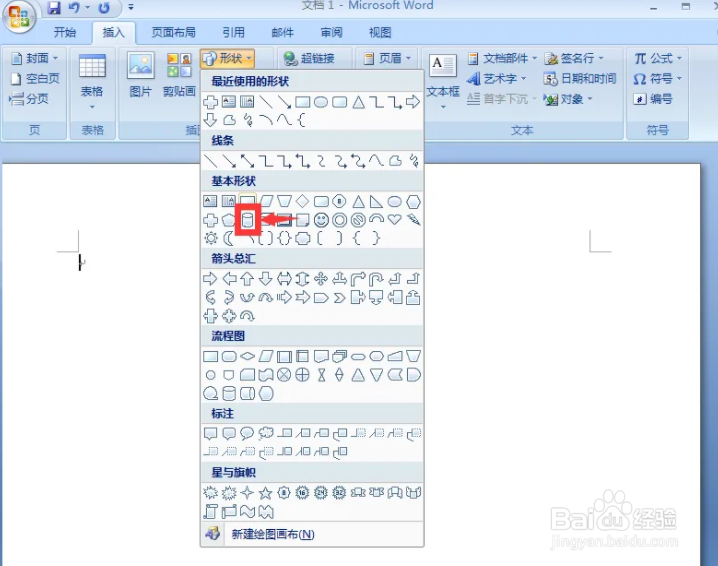Select the lightning bolt in 基本形状
This screenshot has height=566, width=718.
(x=413, y=220)
